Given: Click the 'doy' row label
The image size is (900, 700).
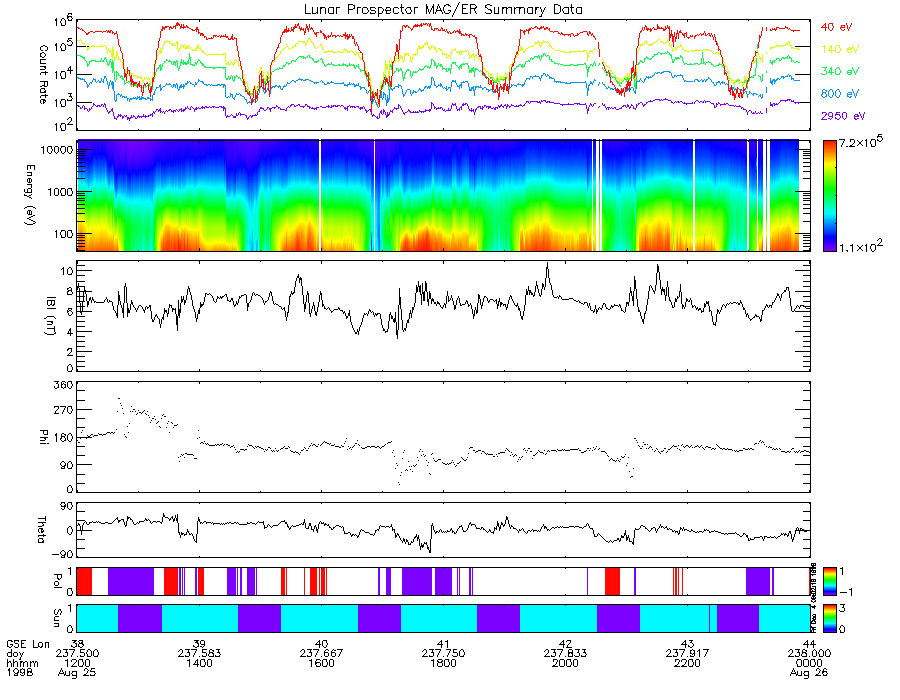Looking at the screenshot, I should click(15, 654).
